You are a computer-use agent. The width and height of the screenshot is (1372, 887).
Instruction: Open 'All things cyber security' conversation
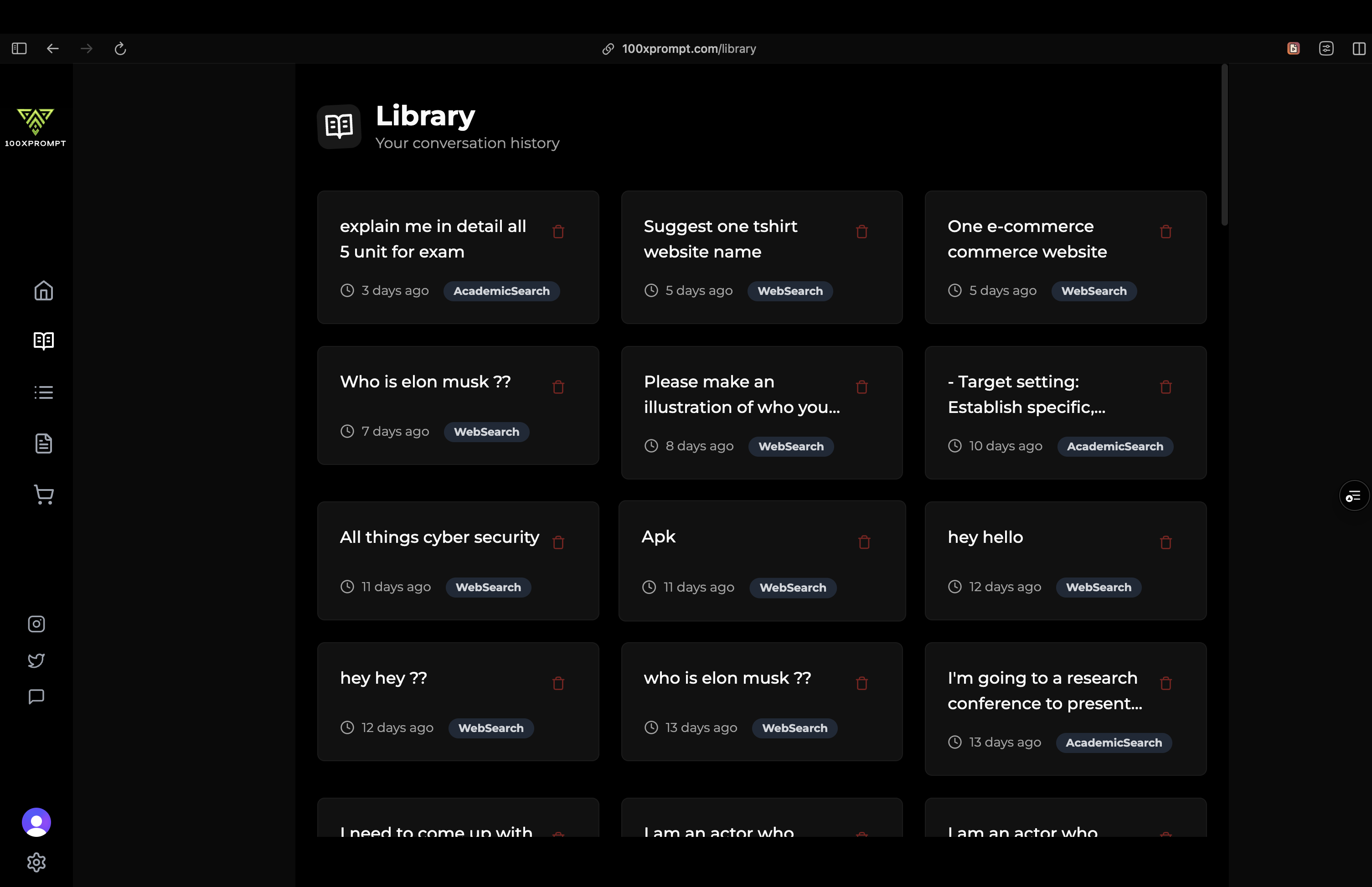point(439,537)
